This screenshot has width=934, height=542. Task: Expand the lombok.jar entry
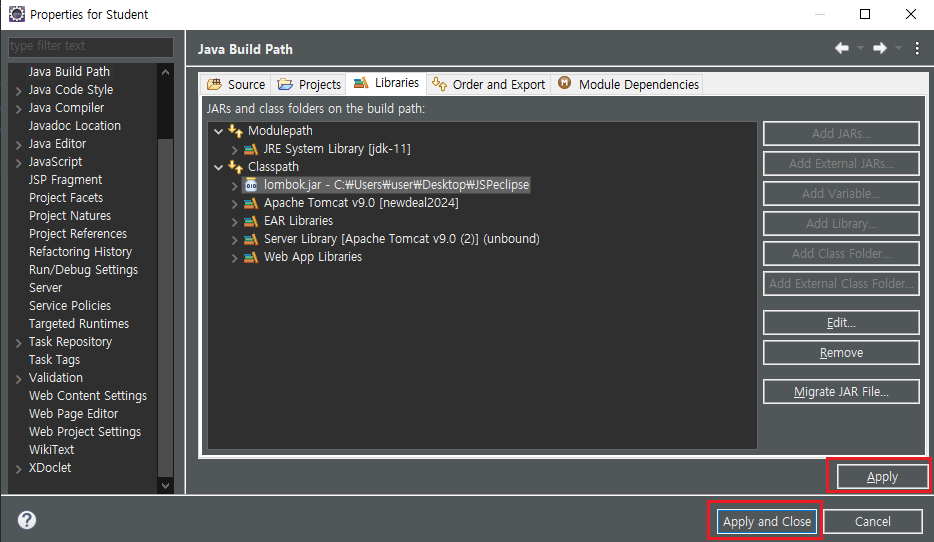(x=235, y=186)
